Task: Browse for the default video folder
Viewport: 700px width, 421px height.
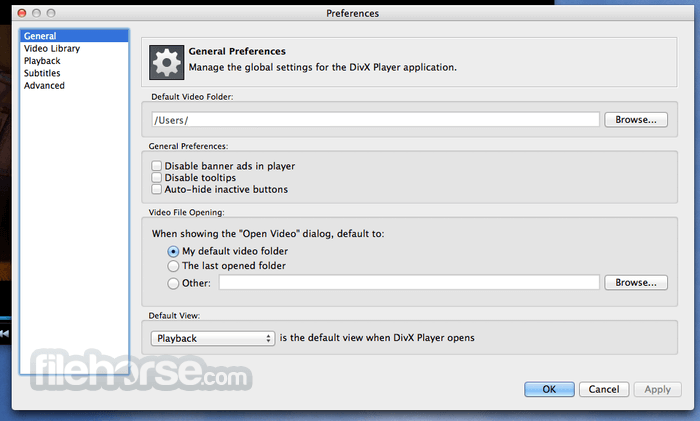Action: (x=636, y=120)
